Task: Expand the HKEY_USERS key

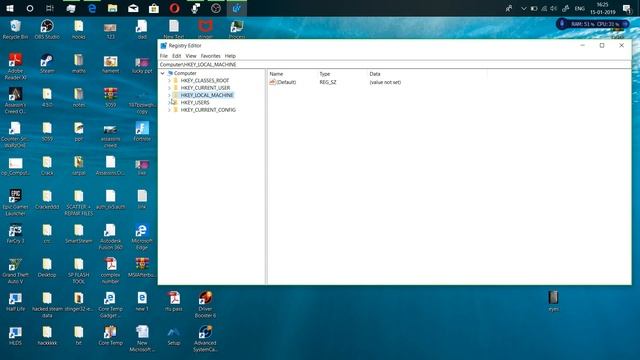Action: 169,103
